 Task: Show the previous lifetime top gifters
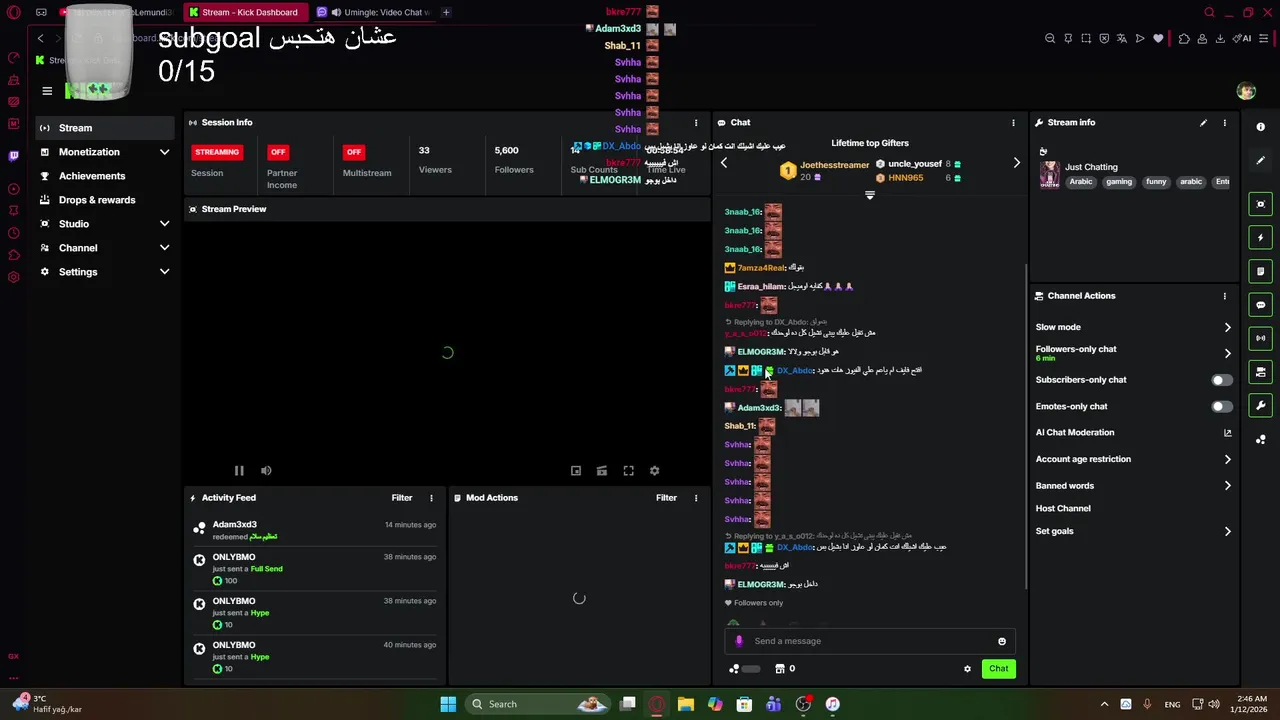click(724, 163)
